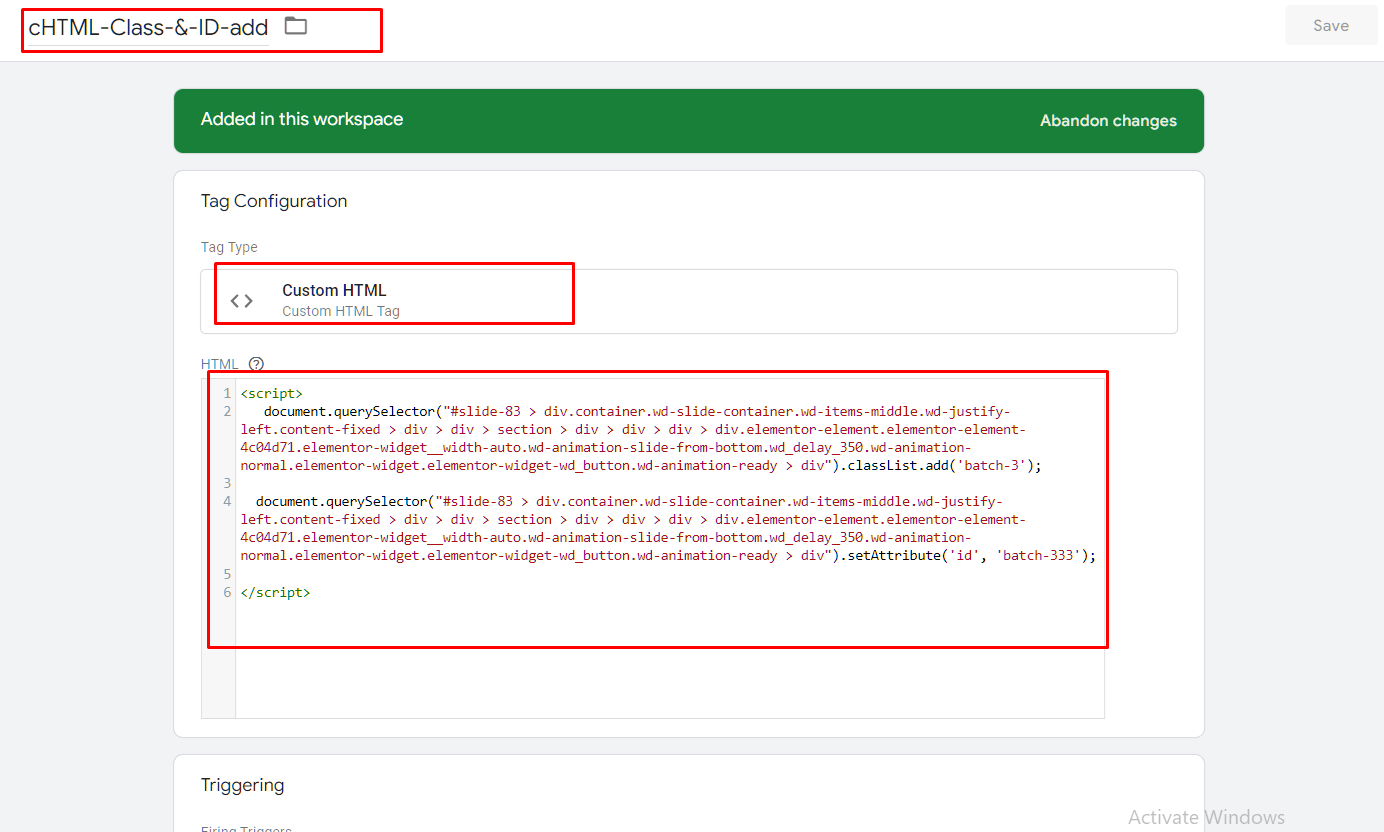Click the Custom HTML code brackets icon
1384x832 pixels.
pyautogui.click(x=242, y=300)
